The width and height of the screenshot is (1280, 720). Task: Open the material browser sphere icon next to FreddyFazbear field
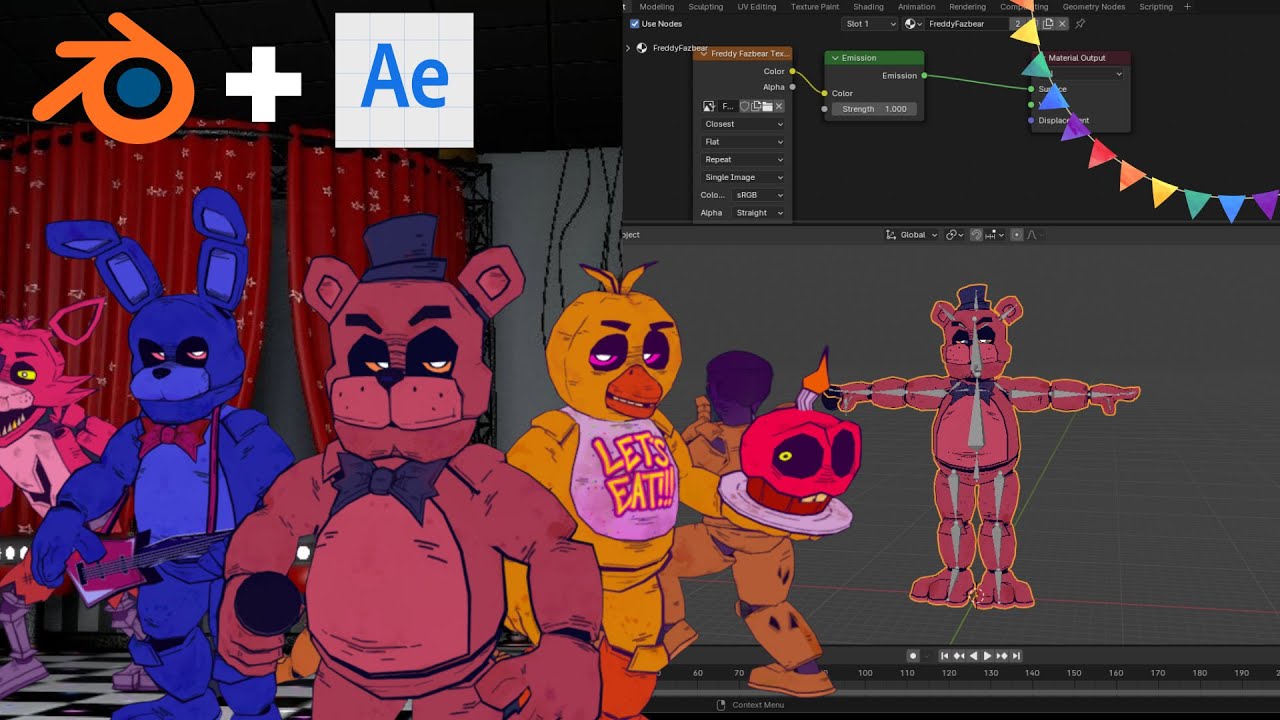coord(912,24)
